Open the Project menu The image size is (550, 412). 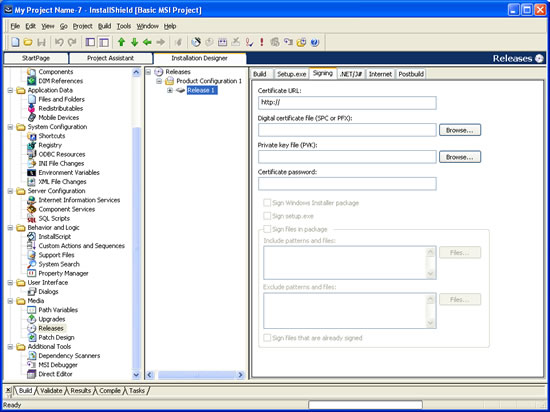click(x=82, y=26)
